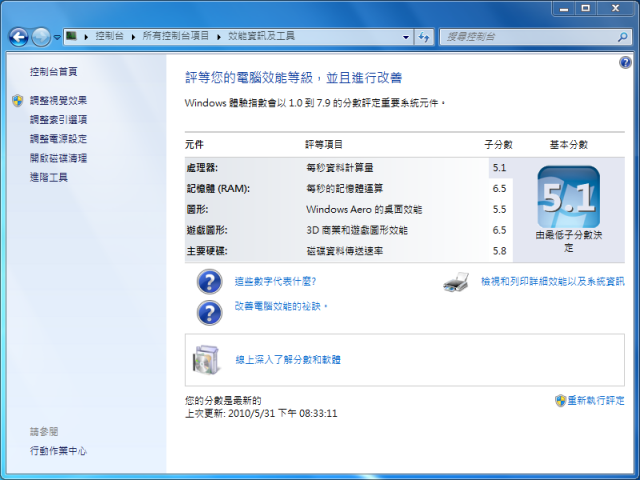
Task: Click the 處理器 row label
Action: [202, 168]
